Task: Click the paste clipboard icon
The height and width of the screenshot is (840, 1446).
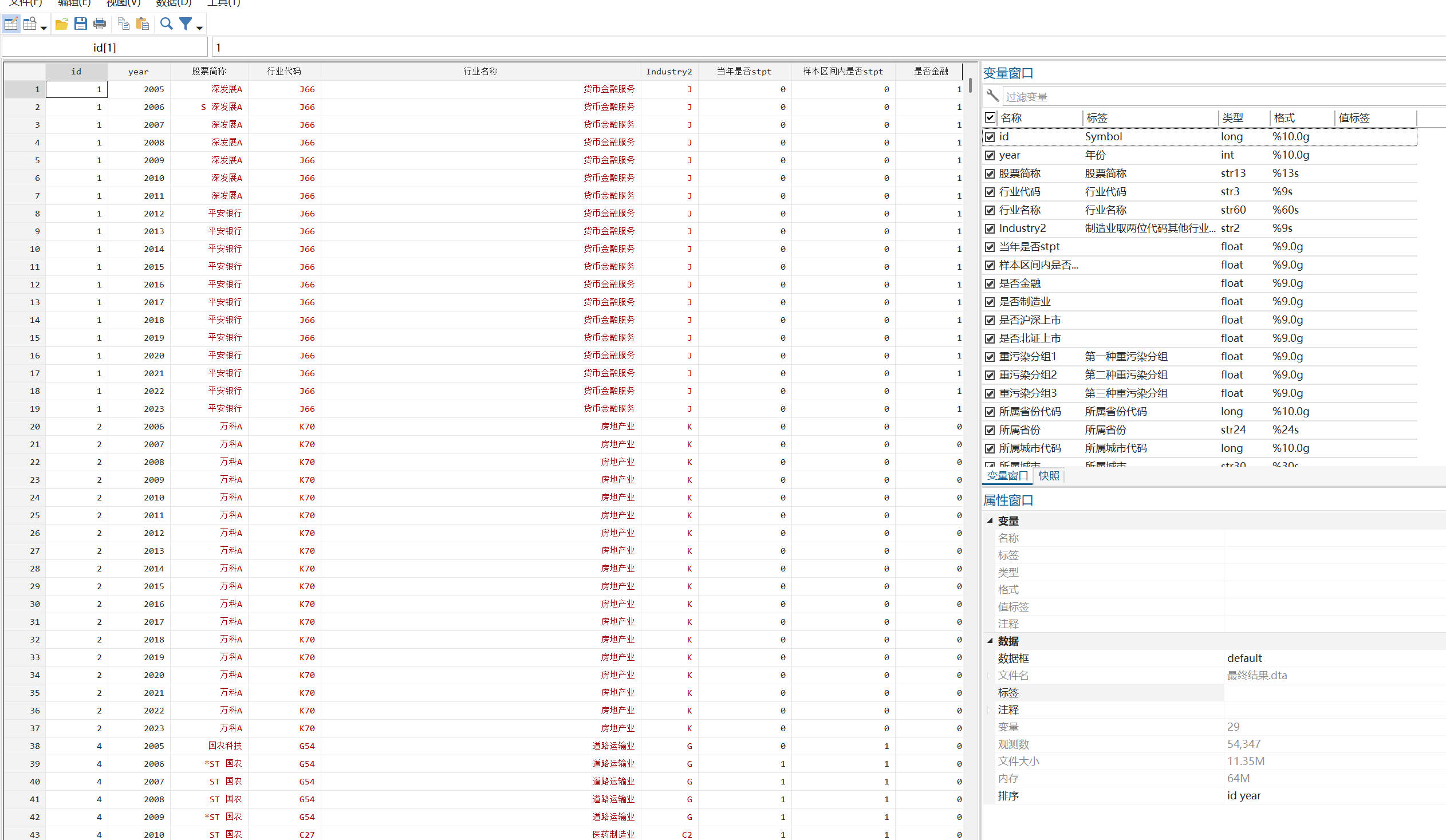Action: click(142, 24)
